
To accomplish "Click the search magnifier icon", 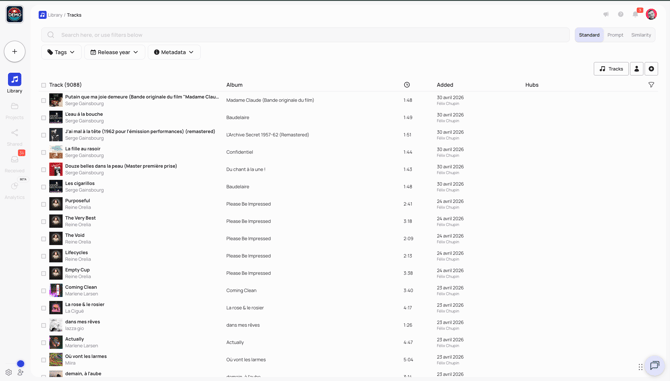I will (x=51, y=35).
